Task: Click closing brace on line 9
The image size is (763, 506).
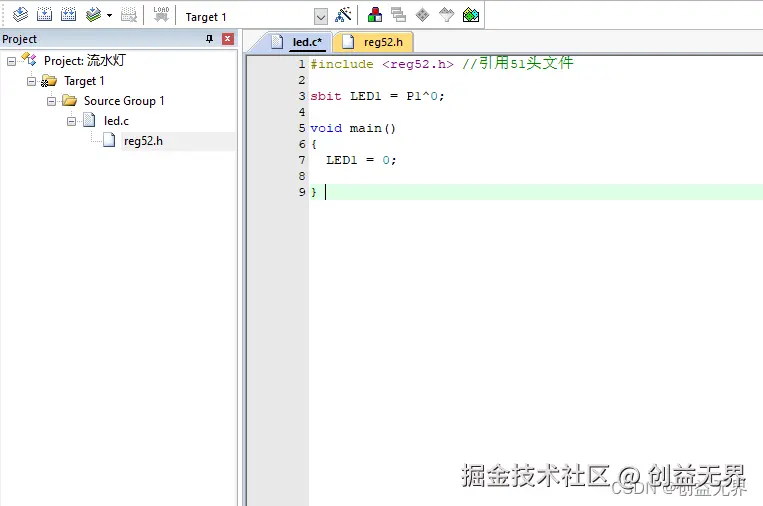Action: pyautogui.click(x=314, y=192)
